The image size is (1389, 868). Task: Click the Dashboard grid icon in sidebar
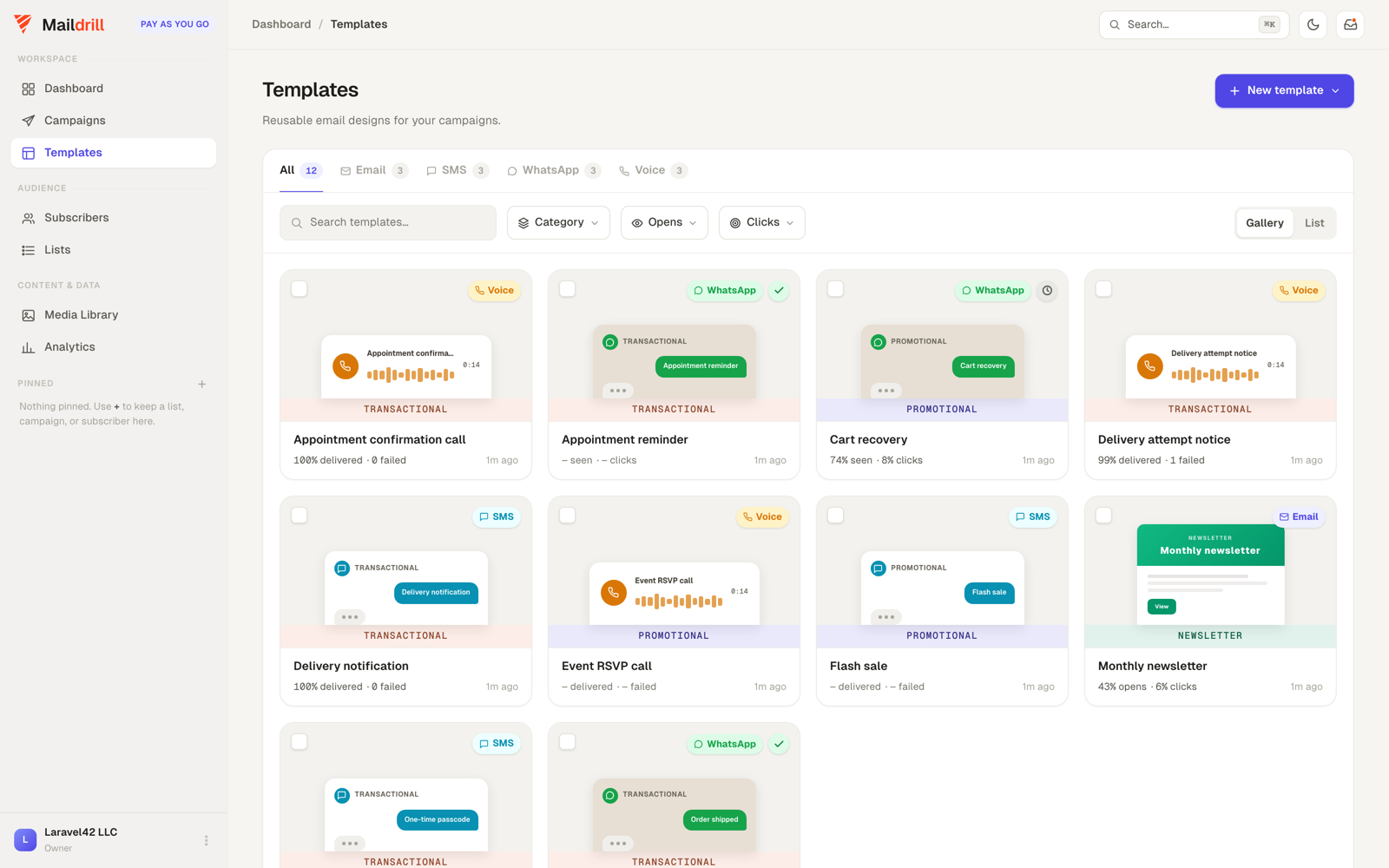tap(29, 89)
